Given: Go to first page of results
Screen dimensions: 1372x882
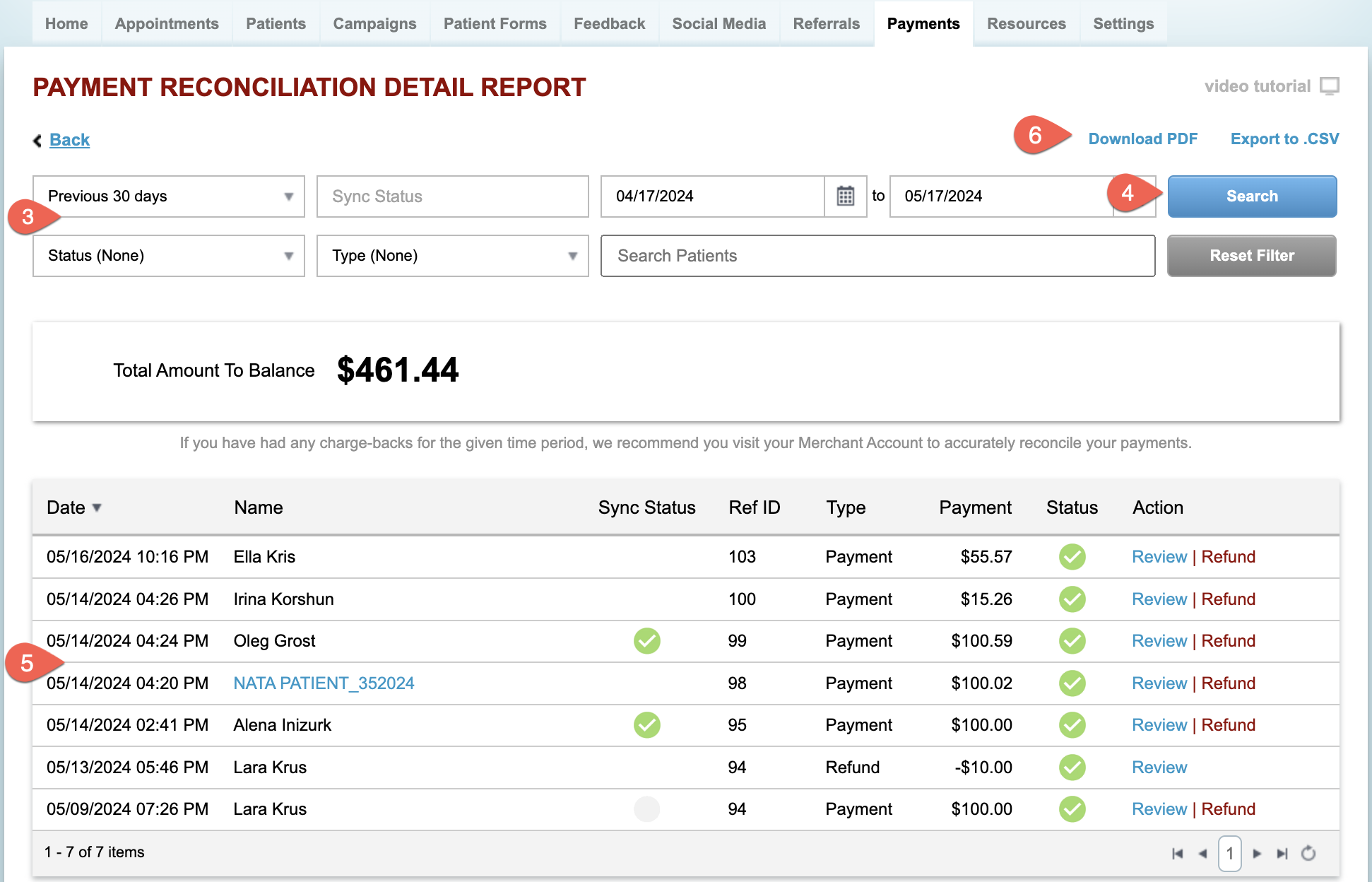Looking at the screenshot, I should point(1177,854).
